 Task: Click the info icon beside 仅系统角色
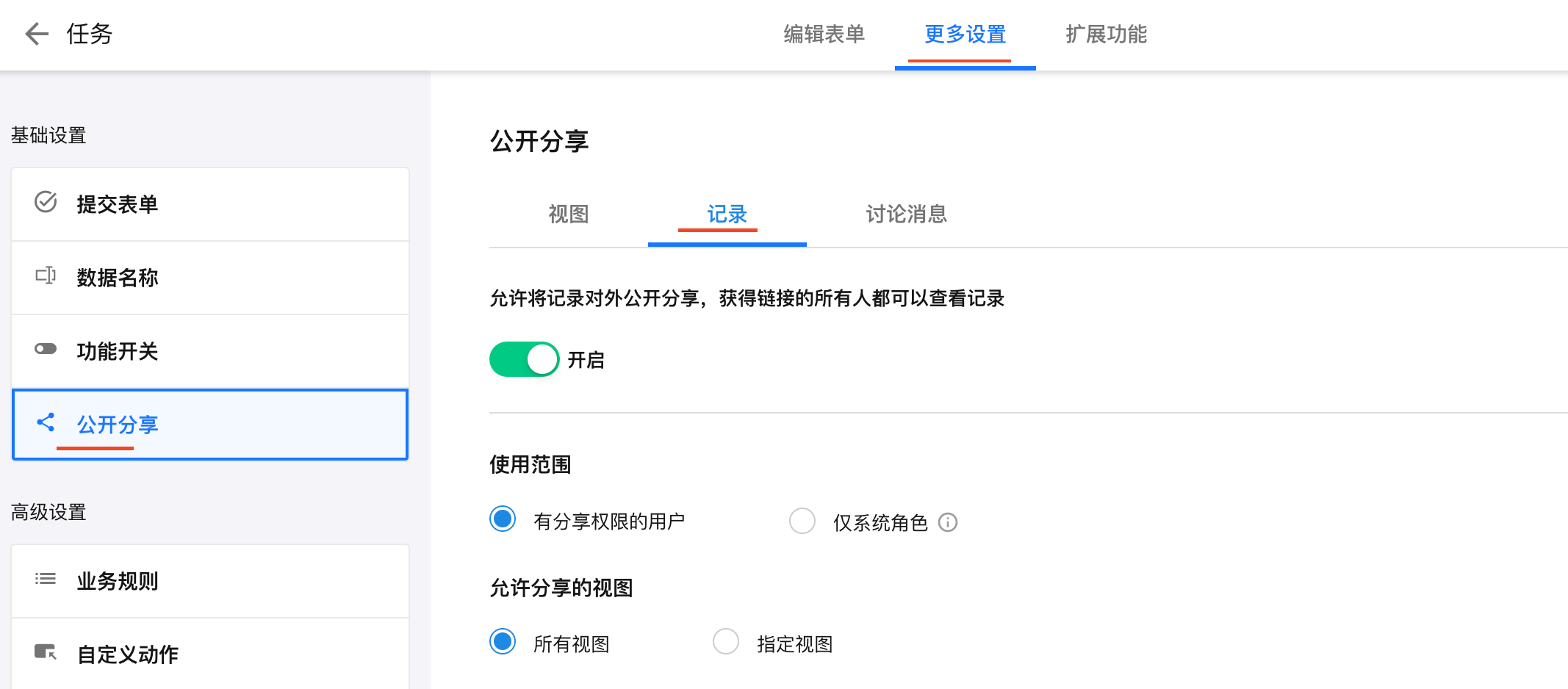click(948, 522)
